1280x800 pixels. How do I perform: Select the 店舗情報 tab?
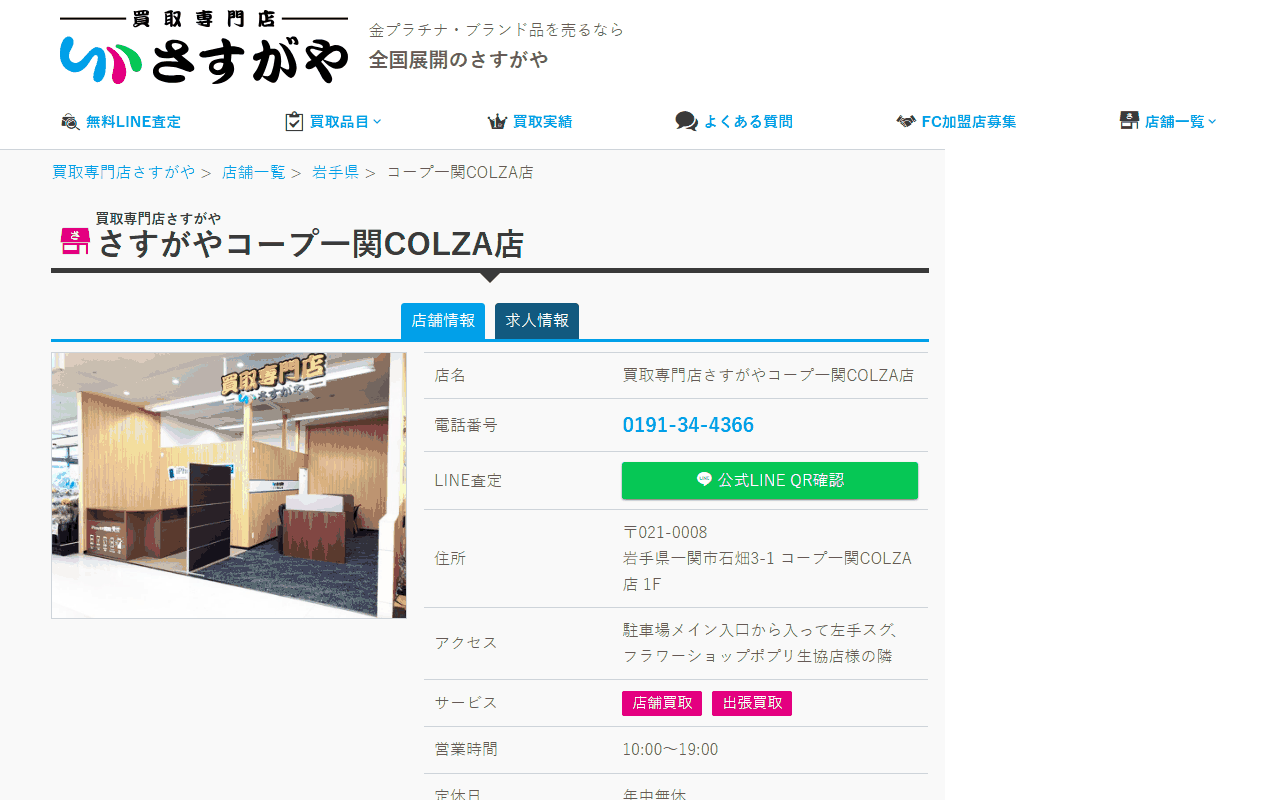click(x=443, y=321)
